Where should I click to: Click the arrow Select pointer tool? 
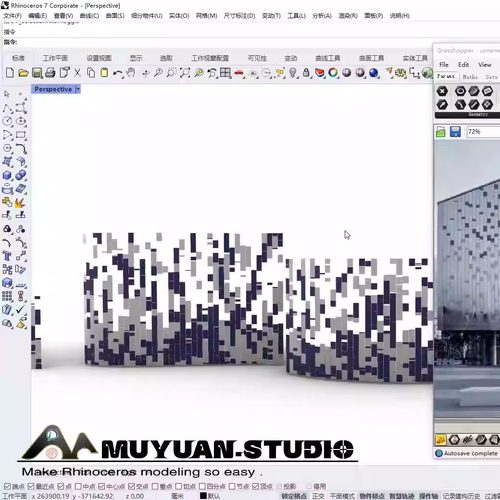click(x=7, y=94)
